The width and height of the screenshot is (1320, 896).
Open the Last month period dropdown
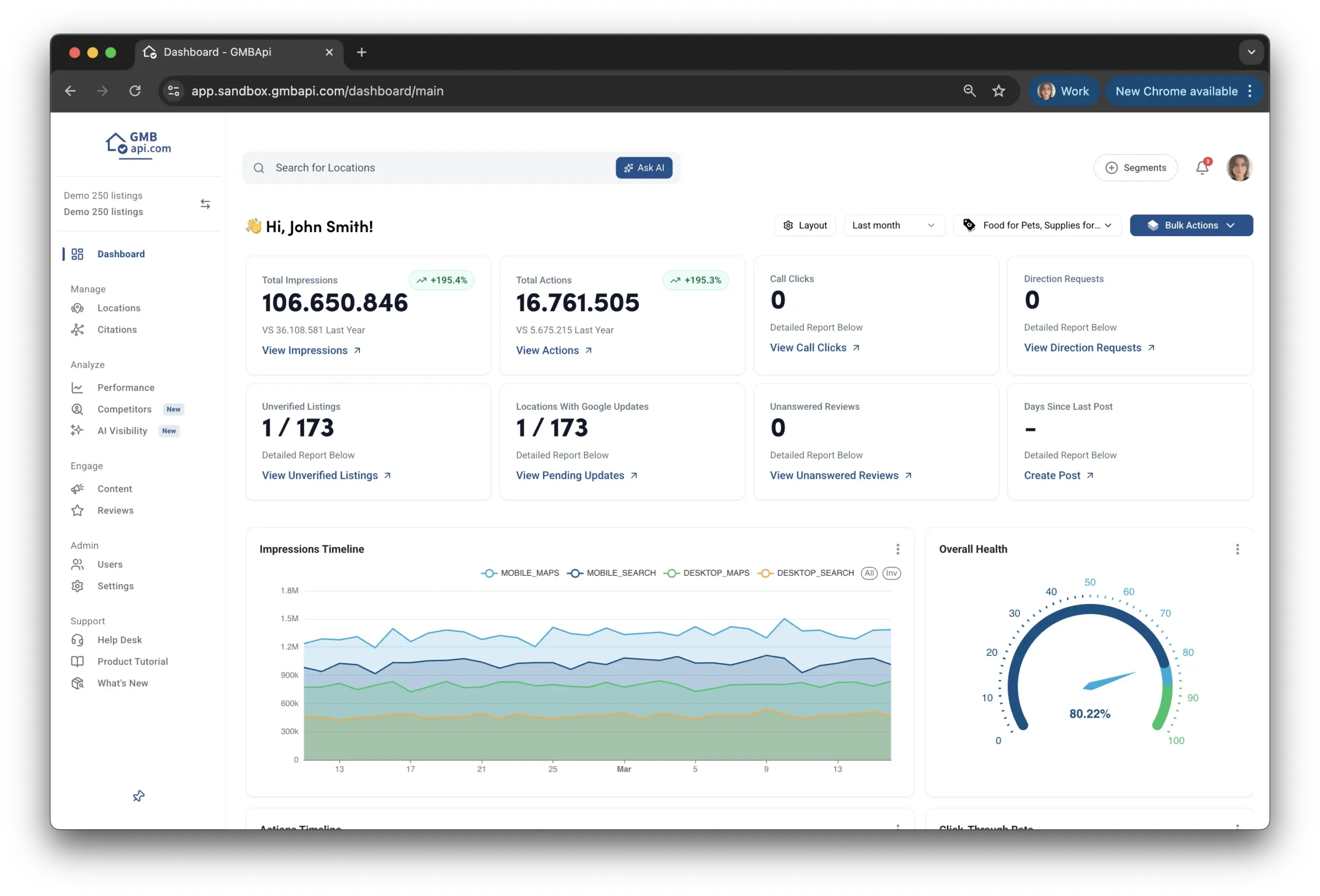coord(894,225)
